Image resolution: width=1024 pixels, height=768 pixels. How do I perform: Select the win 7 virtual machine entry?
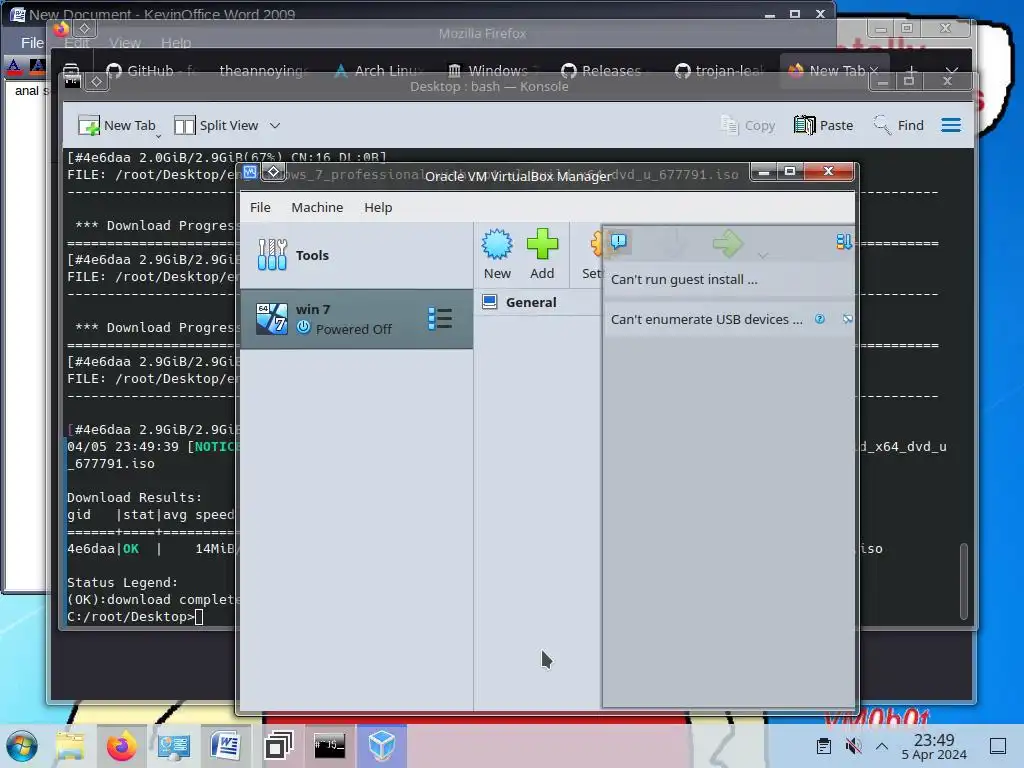point(357,319)
